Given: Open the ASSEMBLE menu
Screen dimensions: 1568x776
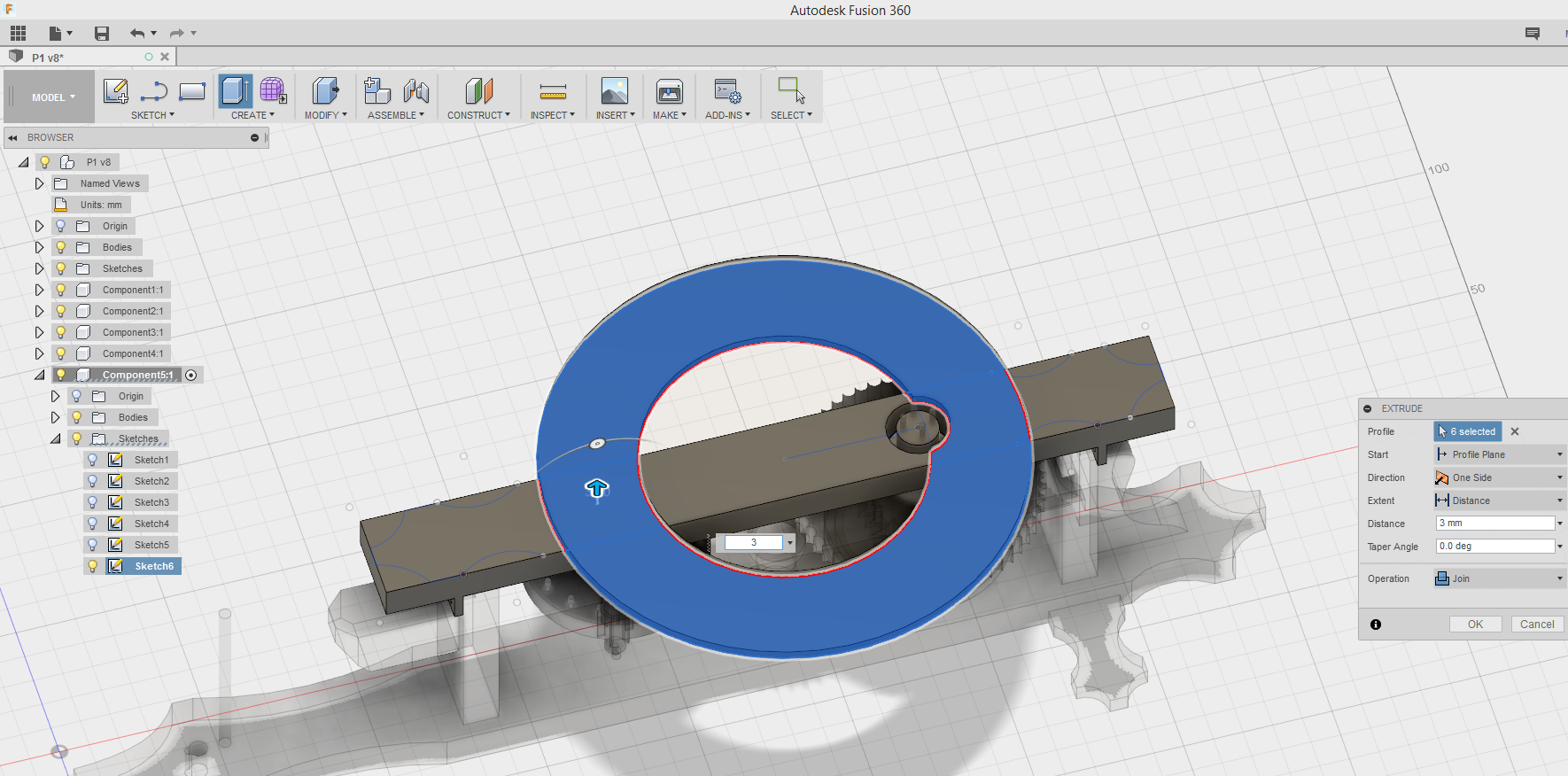Looking at the screenshot, I should (x=395, y=115).
